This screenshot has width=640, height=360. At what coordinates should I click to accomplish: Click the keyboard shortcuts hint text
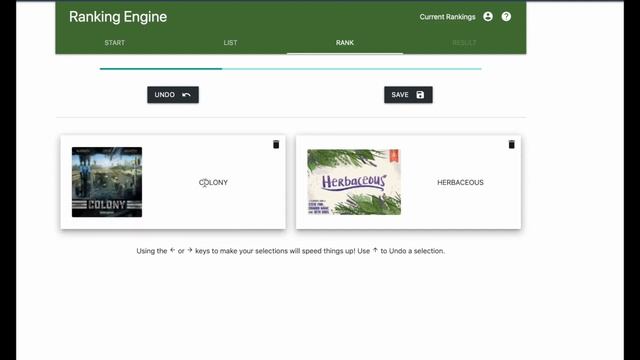click(291, 251)
